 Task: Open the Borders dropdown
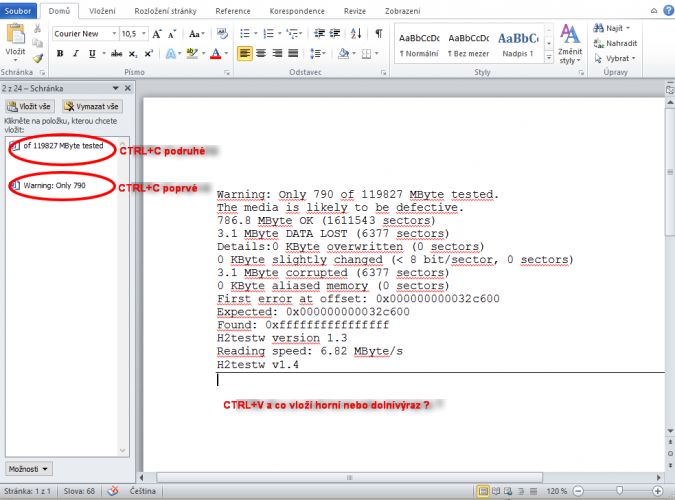click(376, 53)
